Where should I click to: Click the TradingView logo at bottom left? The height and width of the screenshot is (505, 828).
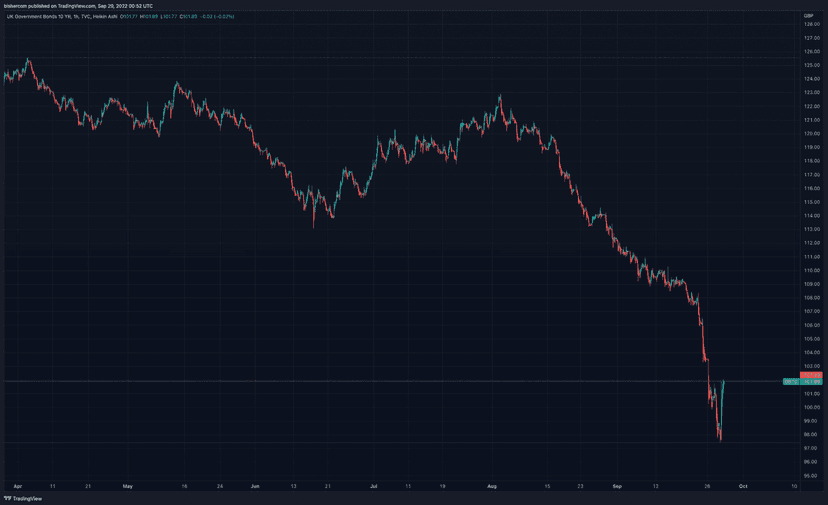point(23,498)
